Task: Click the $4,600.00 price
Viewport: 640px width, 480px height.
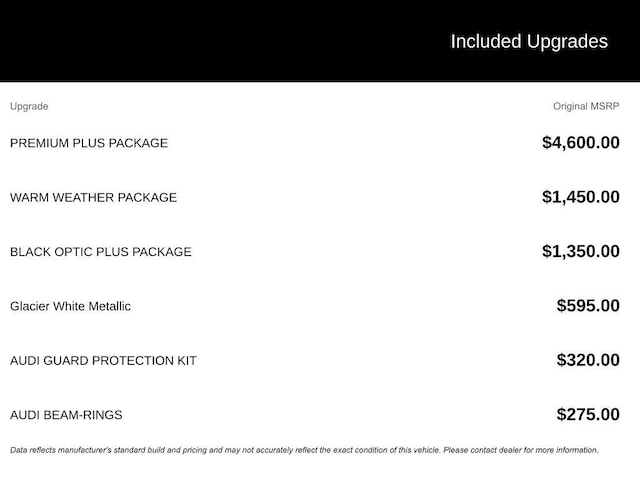Action: 581,142
